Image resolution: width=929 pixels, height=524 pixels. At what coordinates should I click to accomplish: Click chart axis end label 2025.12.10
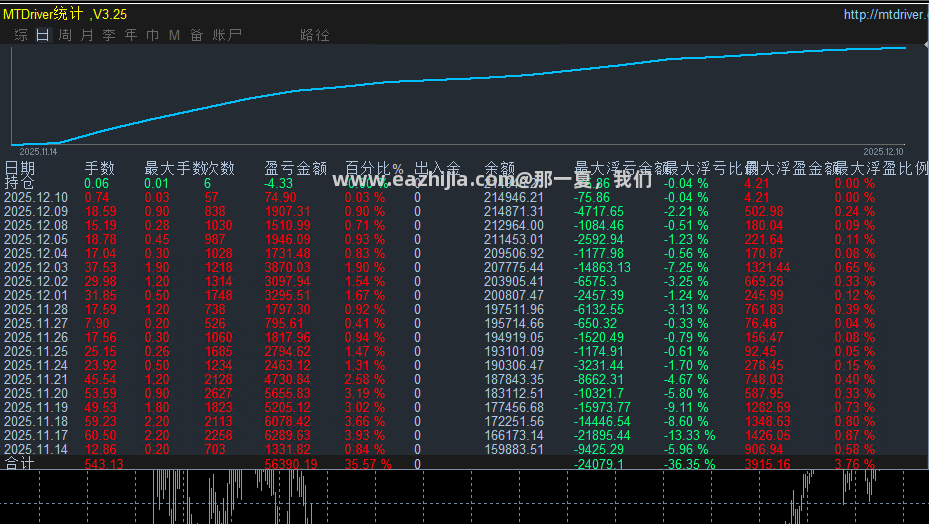pyautogui.click(x=883, y=152)
